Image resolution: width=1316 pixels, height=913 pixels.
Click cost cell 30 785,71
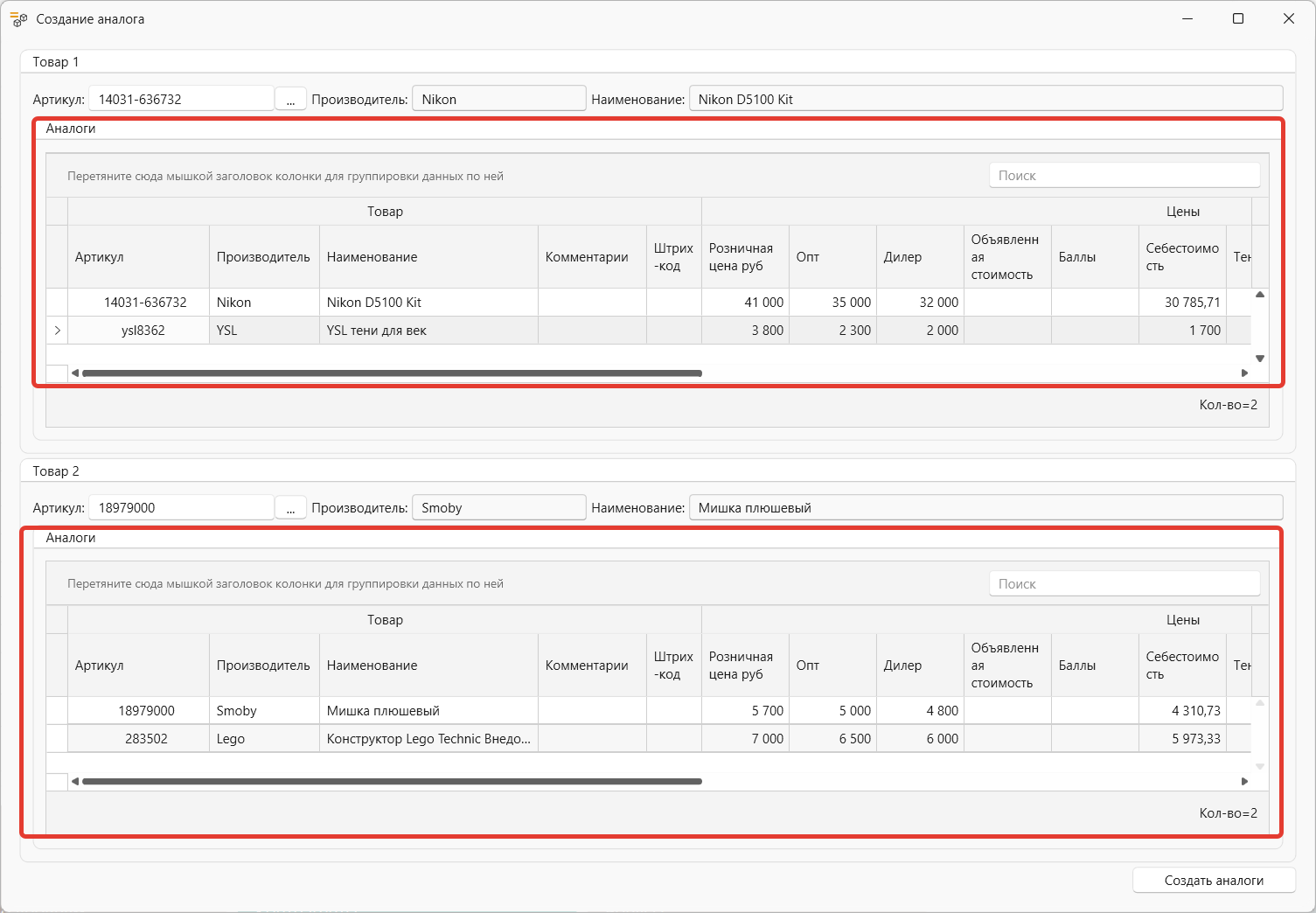click(x=1182, y=302)
